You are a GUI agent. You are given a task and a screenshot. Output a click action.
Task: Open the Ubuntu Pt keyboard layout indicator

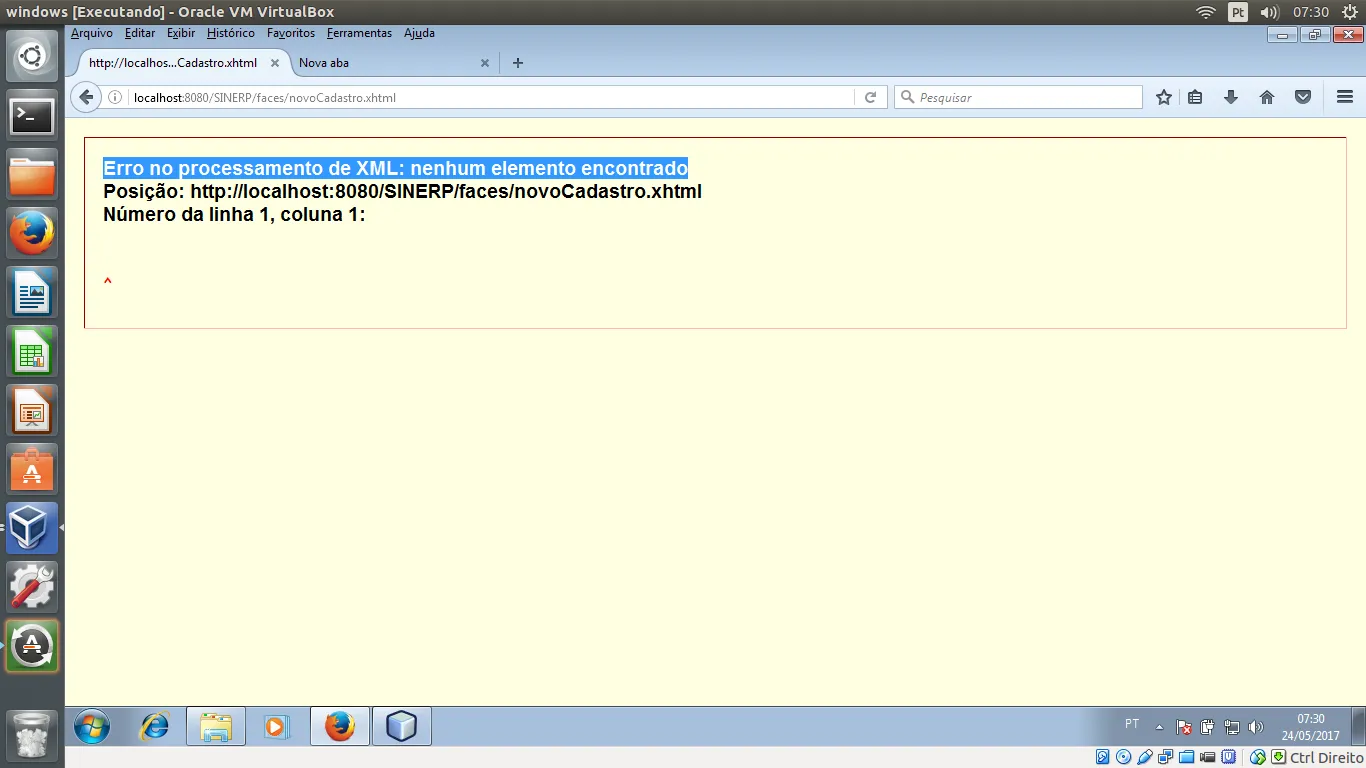(1238, 12)
